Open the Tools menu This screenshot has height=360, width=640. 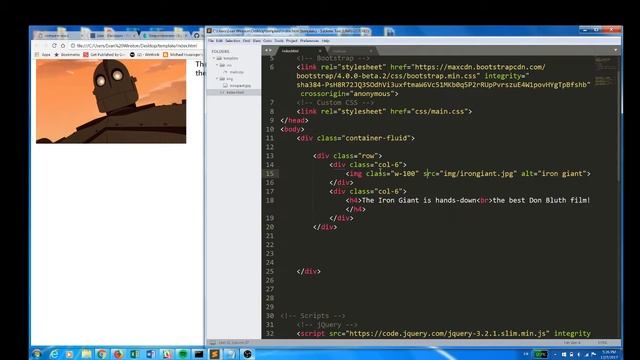tap(279, 41)
